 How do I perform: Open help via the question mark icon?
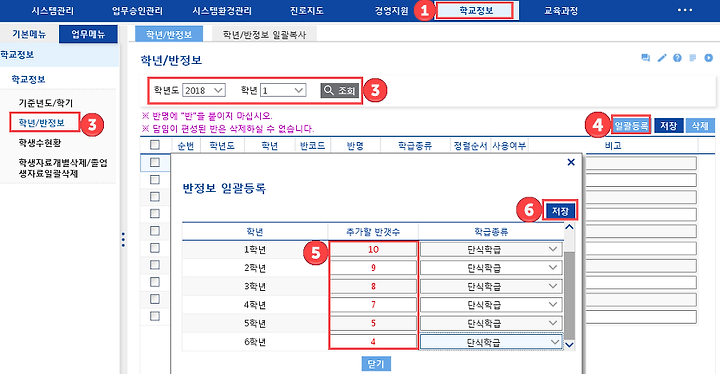pos(677,58)
